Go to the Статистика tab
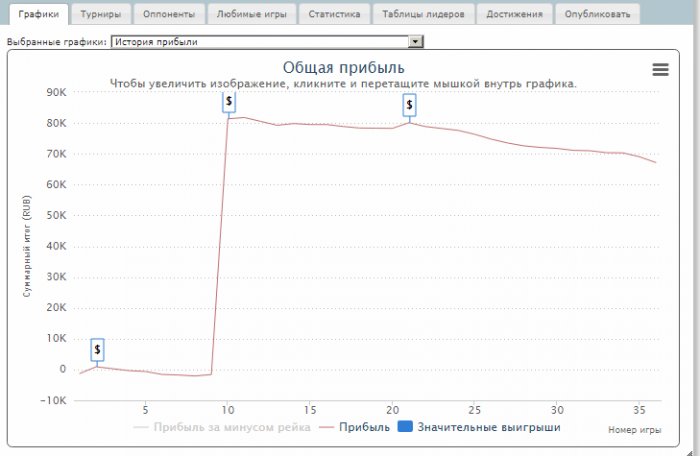This screenshot has height=456, width=700. [x=334, y=14]
